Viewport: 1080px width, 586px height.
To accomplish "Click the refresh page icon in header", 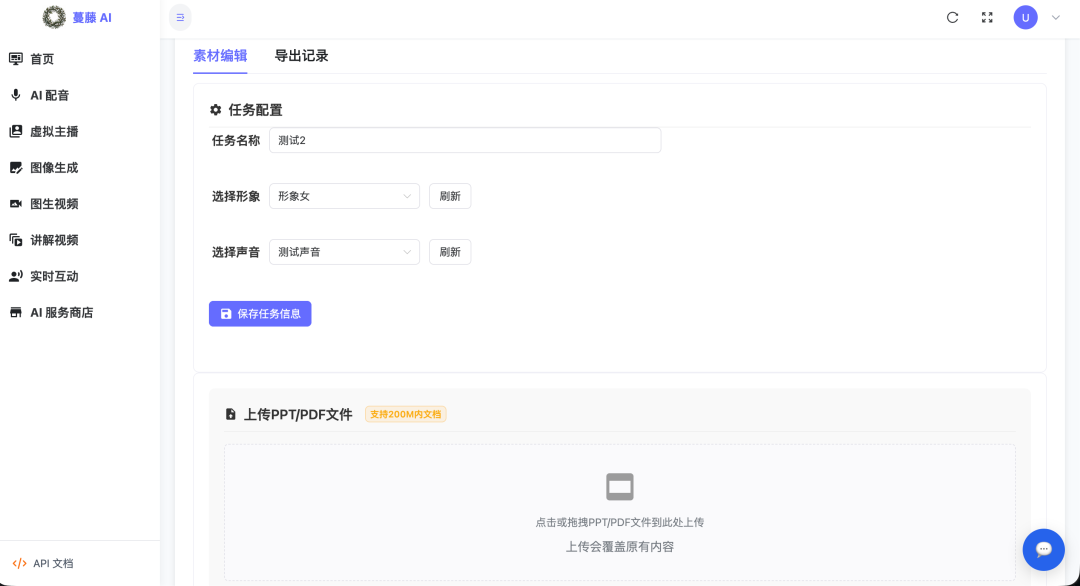I will tap(953, 18).
